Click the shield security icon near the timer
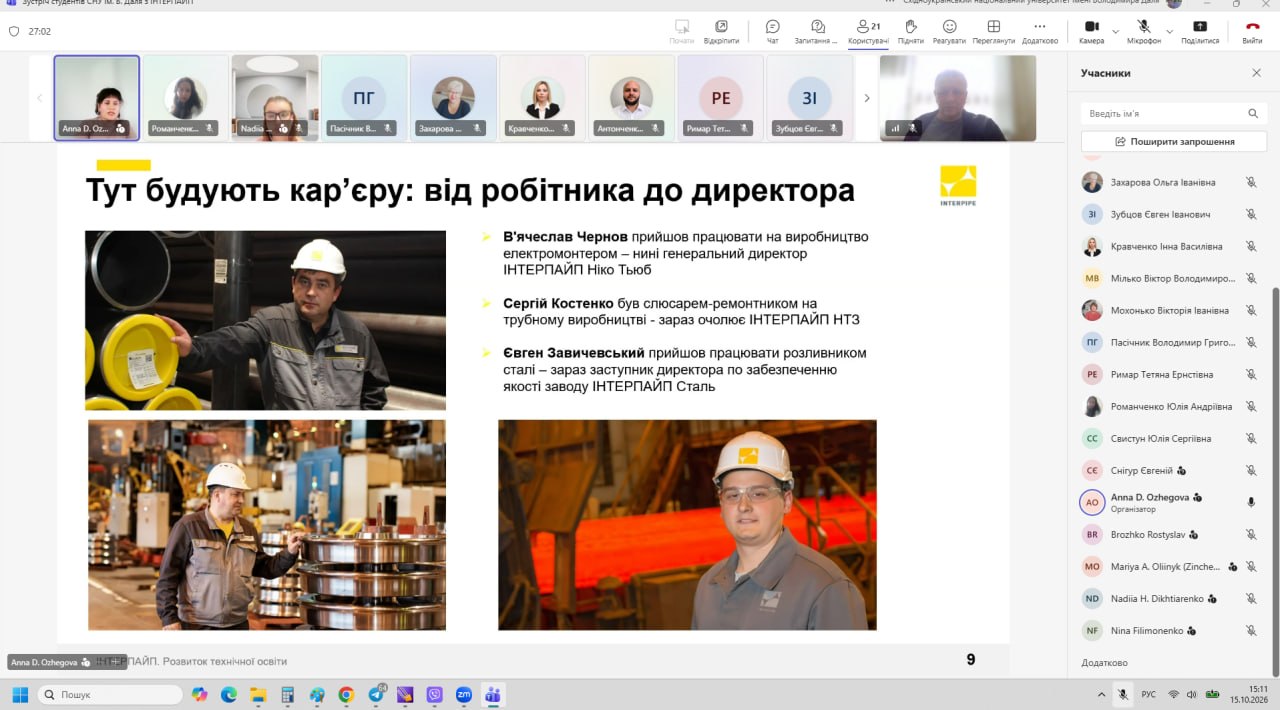The image size is (1280, 710). 14,31
